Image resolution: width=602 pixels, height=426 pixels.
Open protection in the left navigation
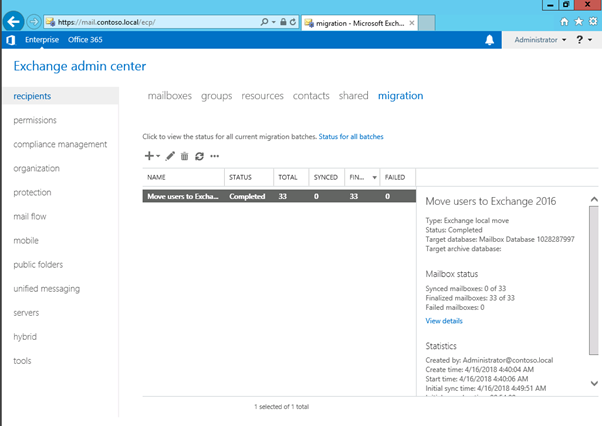(x=32, y=192)
